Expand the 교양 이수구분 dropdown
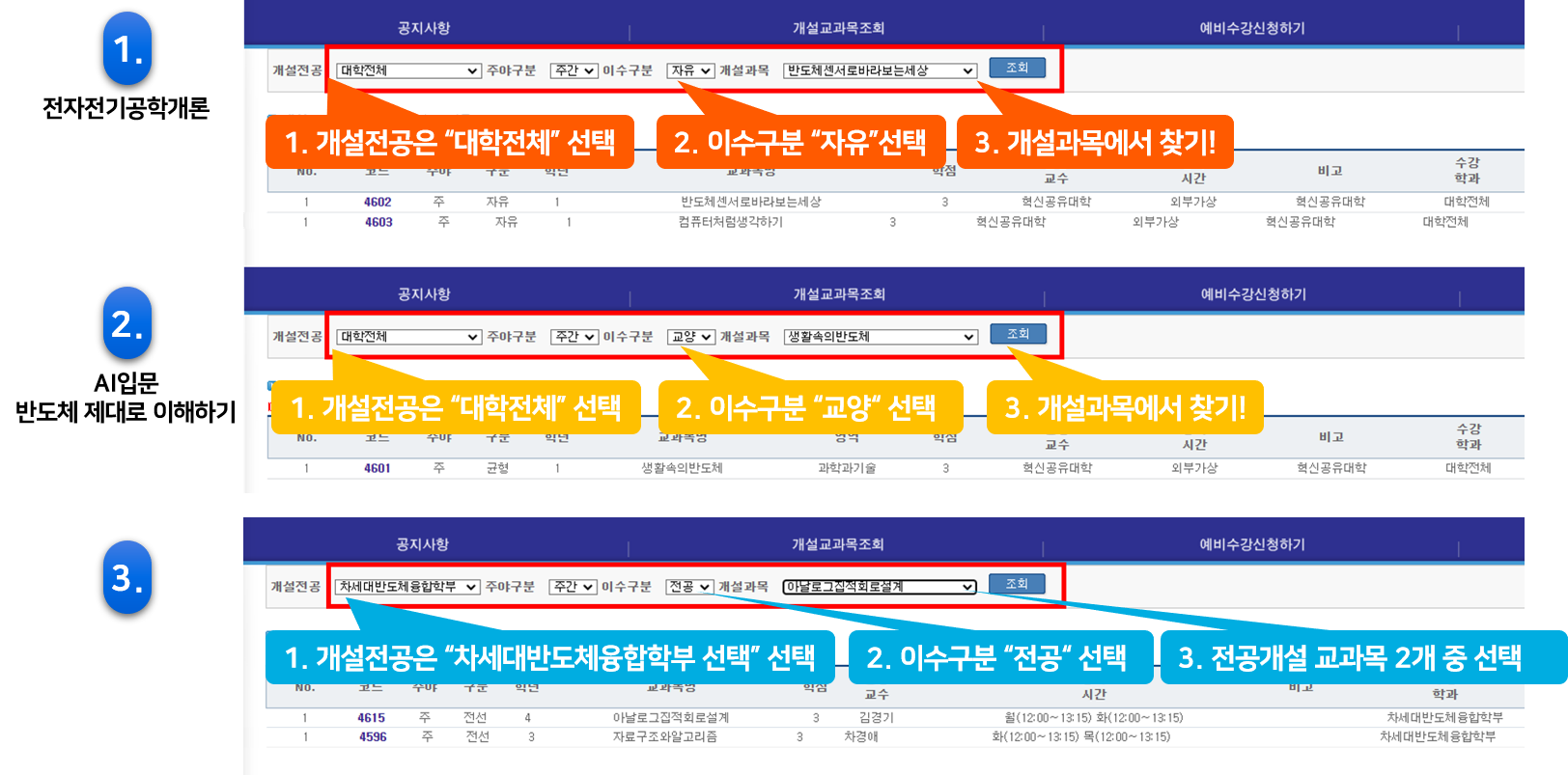 (x=691, y=337)
